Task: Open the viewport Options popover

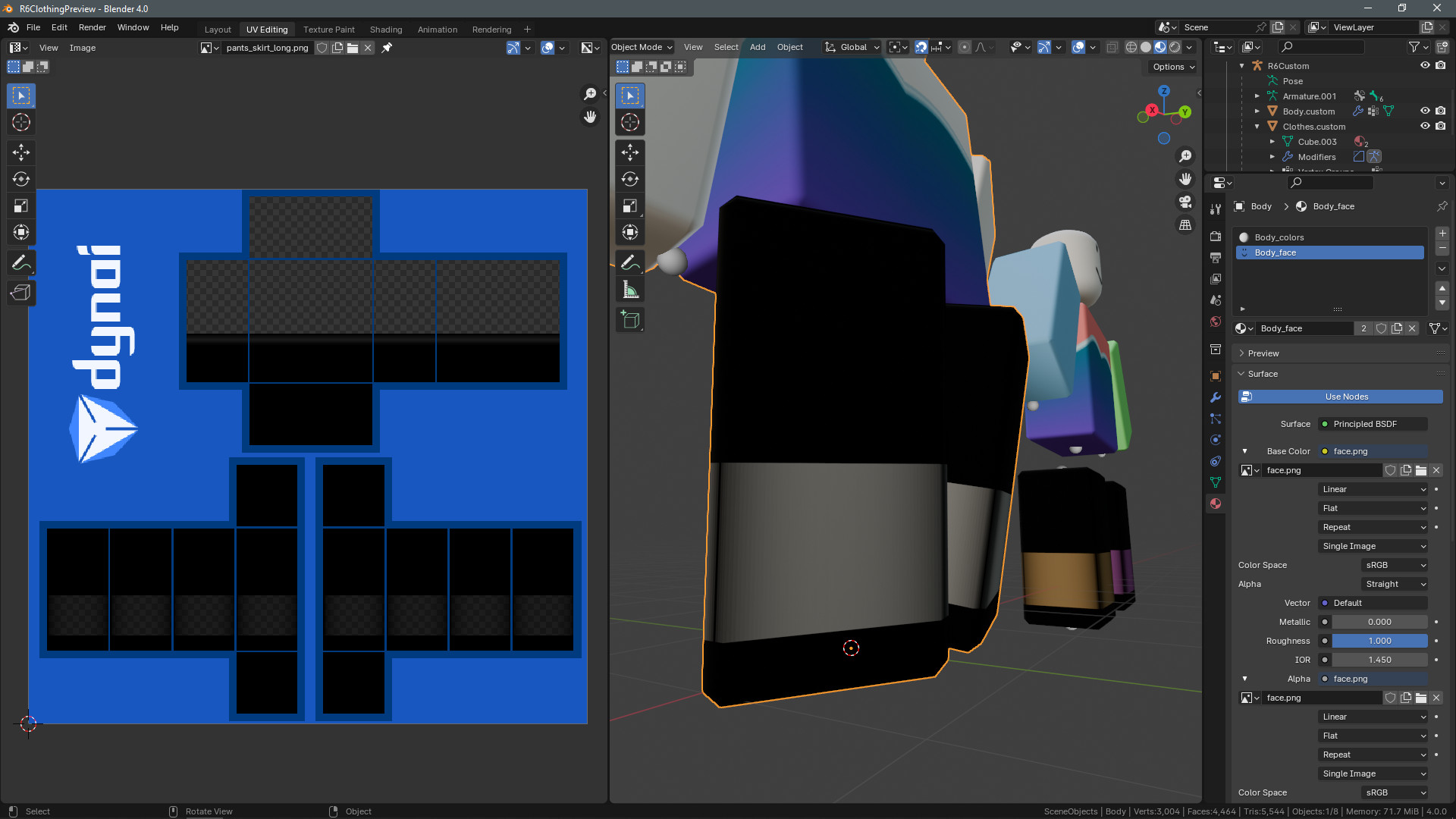Action: pos(1171,67)
